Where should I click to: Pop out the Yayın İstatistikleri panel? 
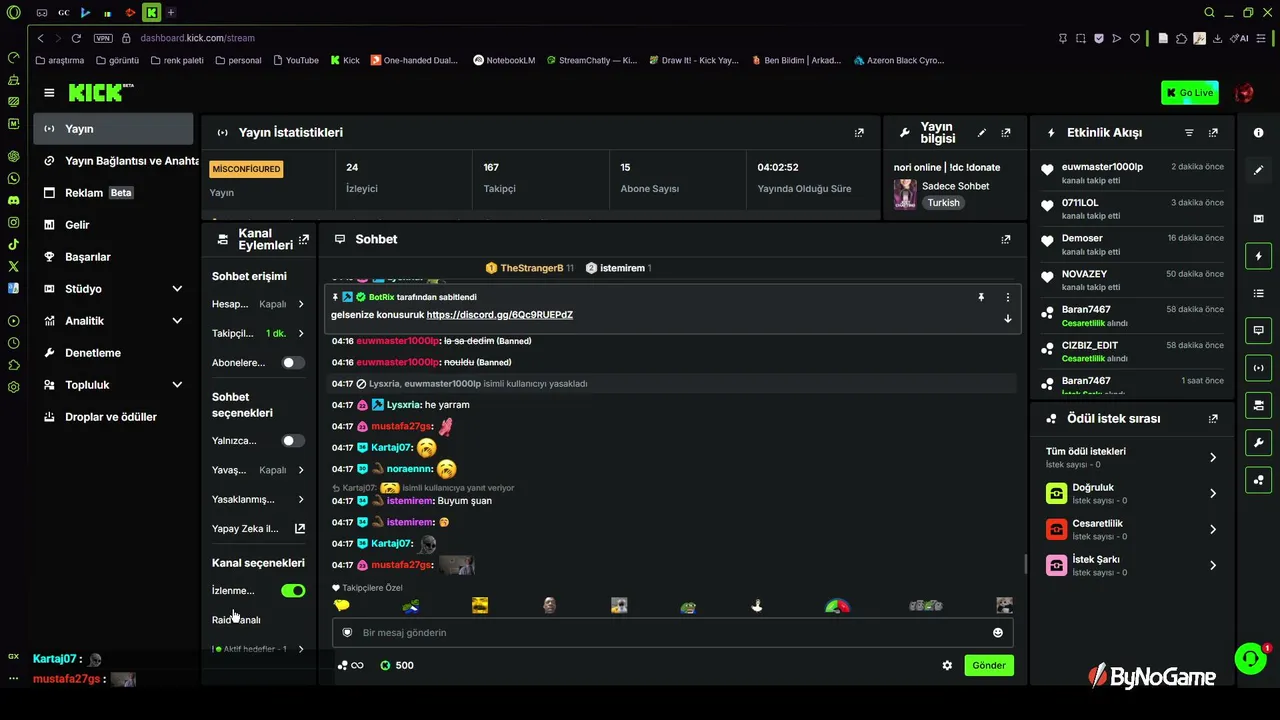click(x=859, y=132)
